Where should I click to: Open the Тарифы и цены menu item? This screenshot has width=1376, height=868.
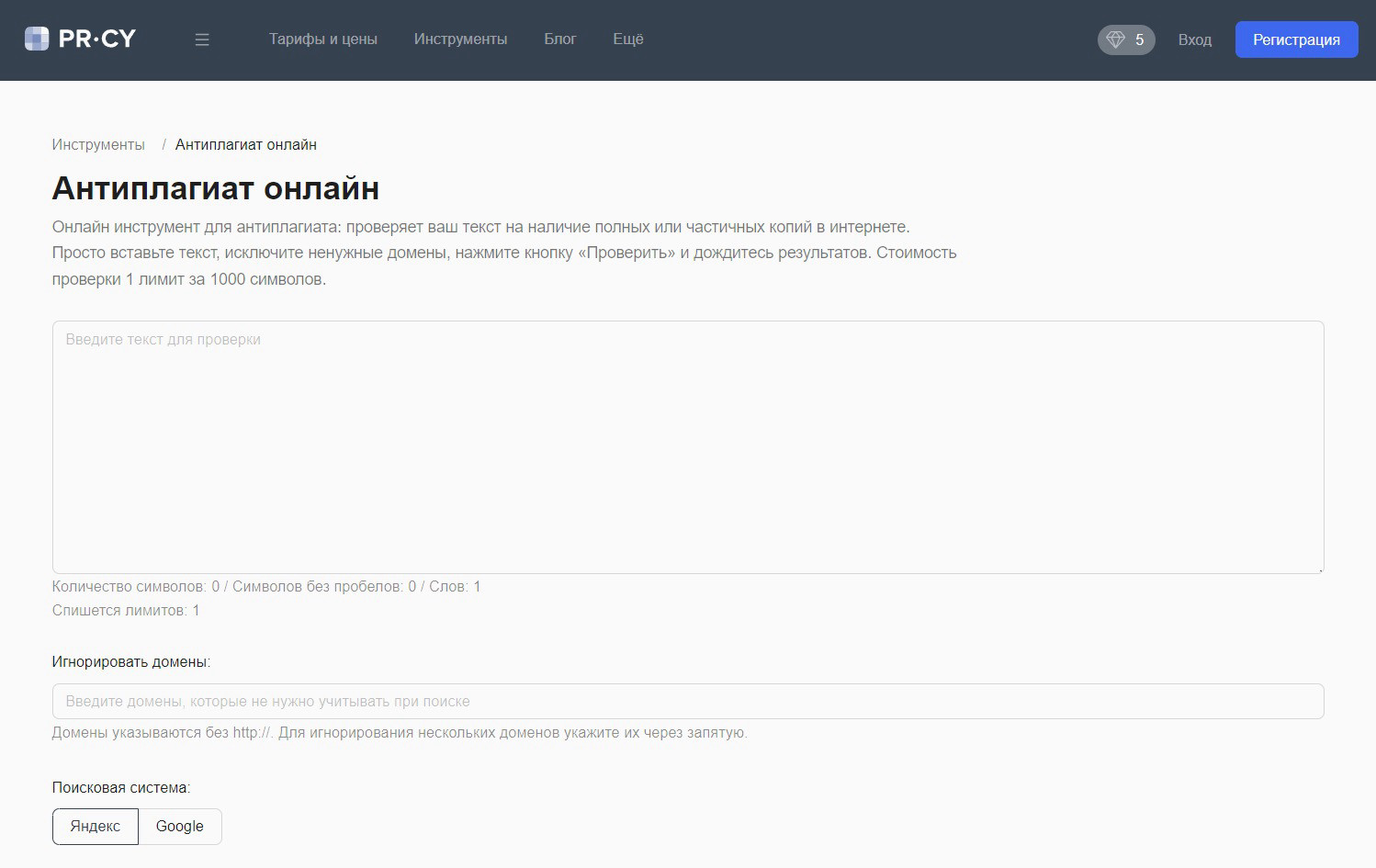click(x=323, y=39)
